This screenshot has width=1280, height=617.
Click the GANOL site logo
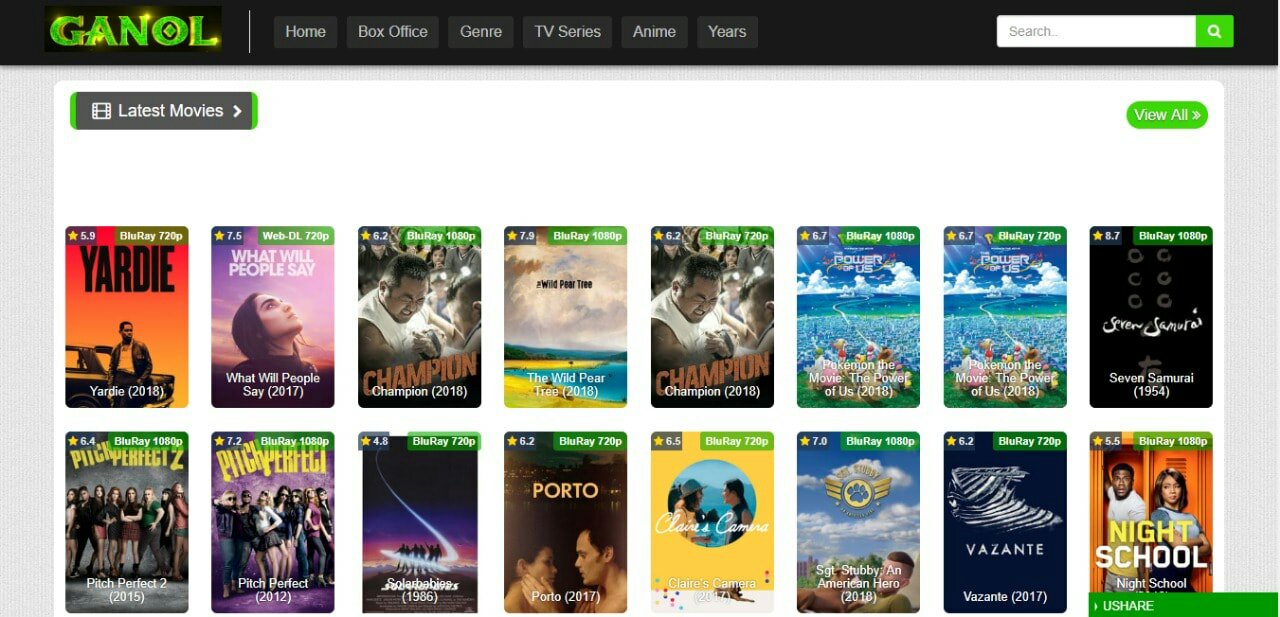coord(133,29)
